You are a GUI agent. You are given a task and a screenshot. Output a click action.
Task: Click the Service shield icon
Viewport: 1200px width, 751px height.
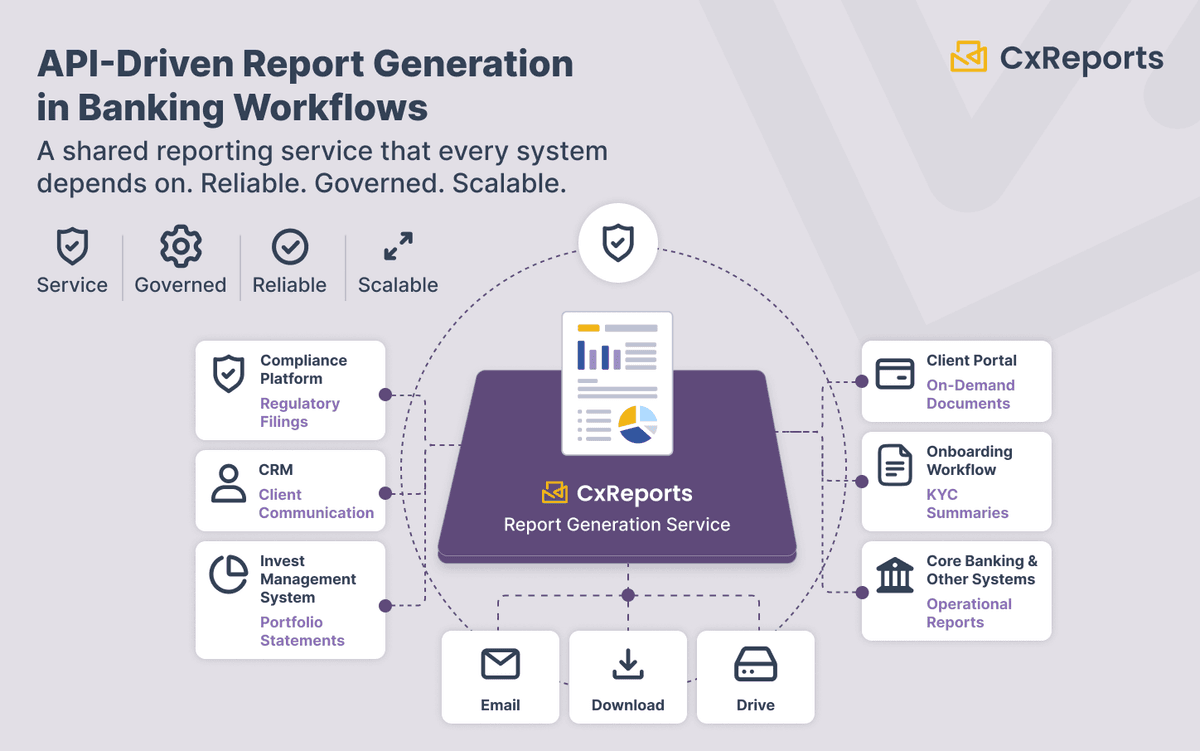72,245
